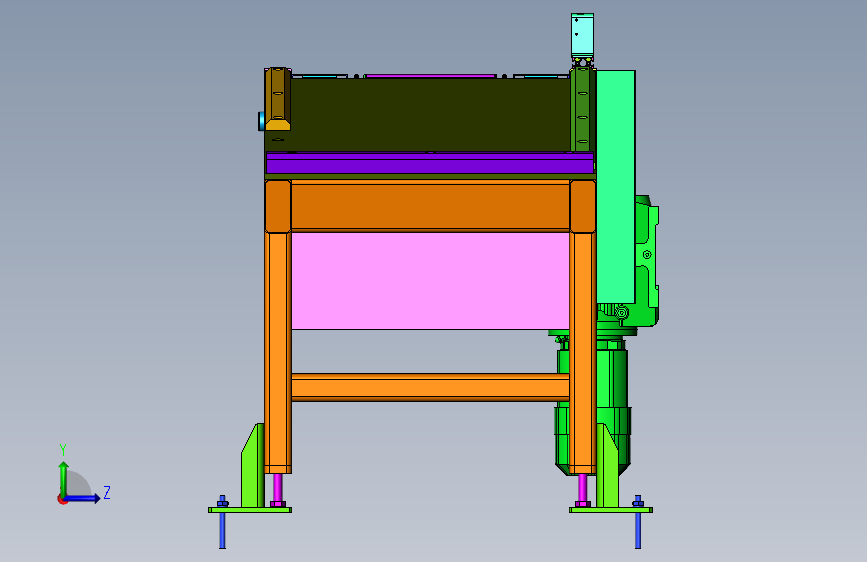Select the right lime base plate
The width and height of the screenshot is (867, 562).
611,510
